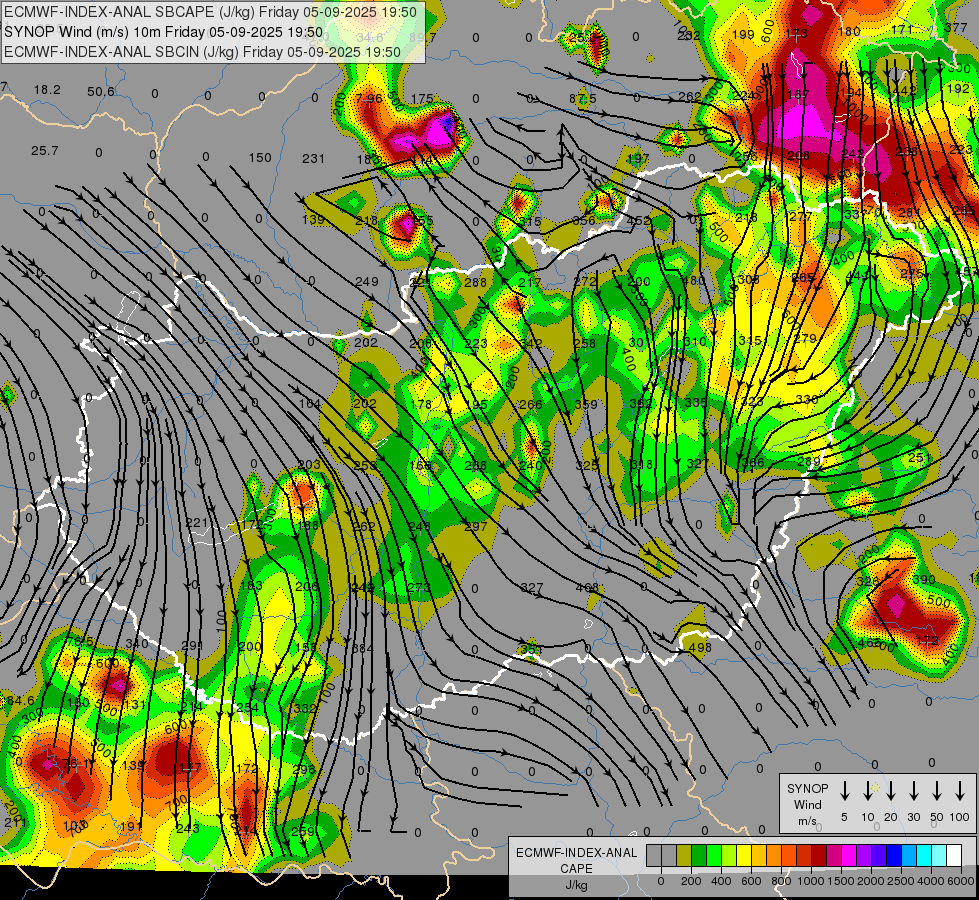Click the map value '279'
This screenshot has width=979, height=900.
[805, 339]
